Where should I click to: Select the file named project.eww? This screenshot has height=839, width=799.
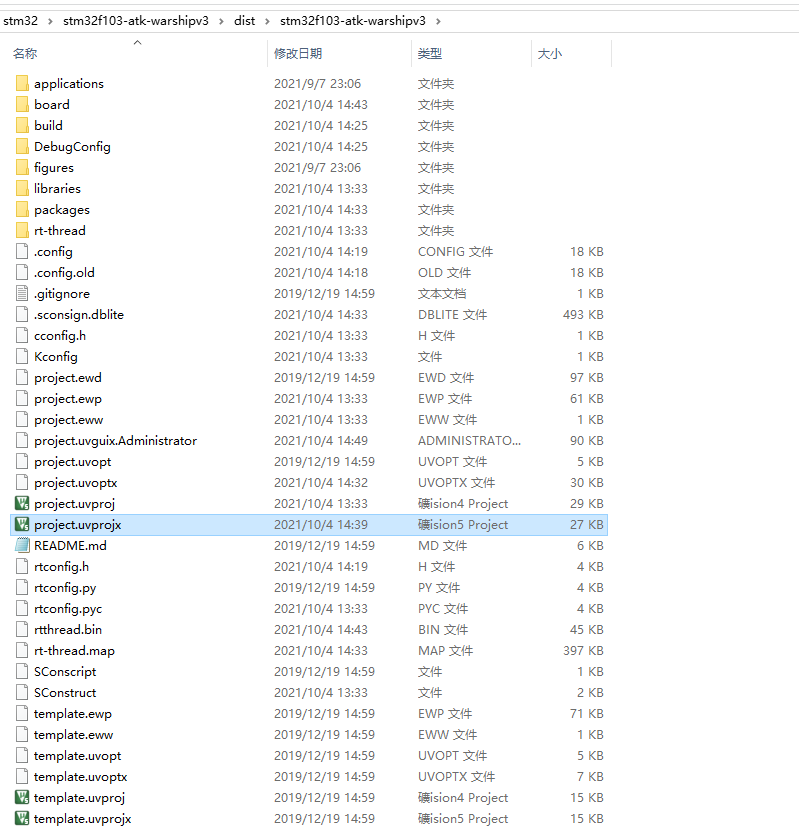tap(69, 420)
